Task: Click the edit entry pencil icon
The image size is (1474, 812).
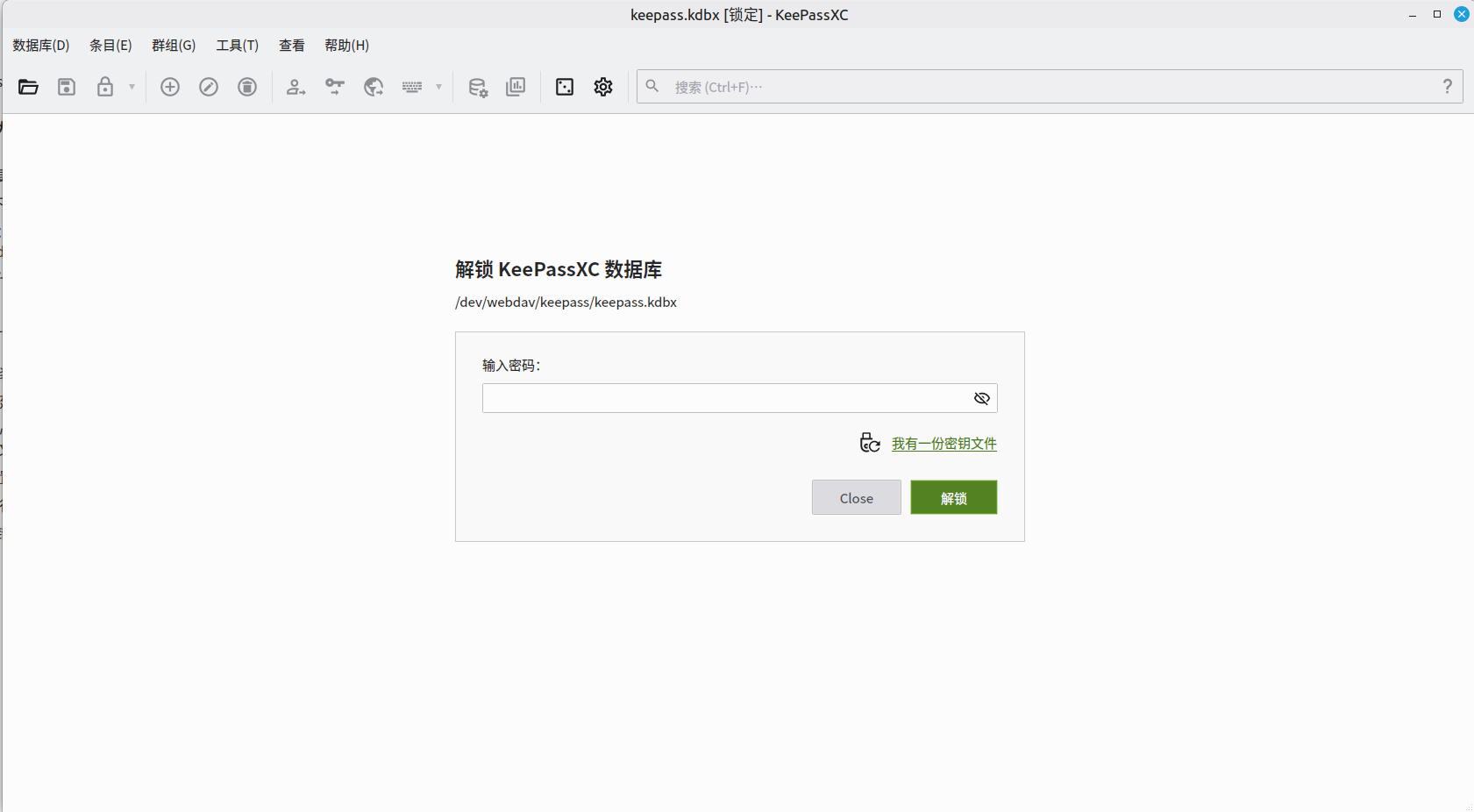Action: click(209, 87)
